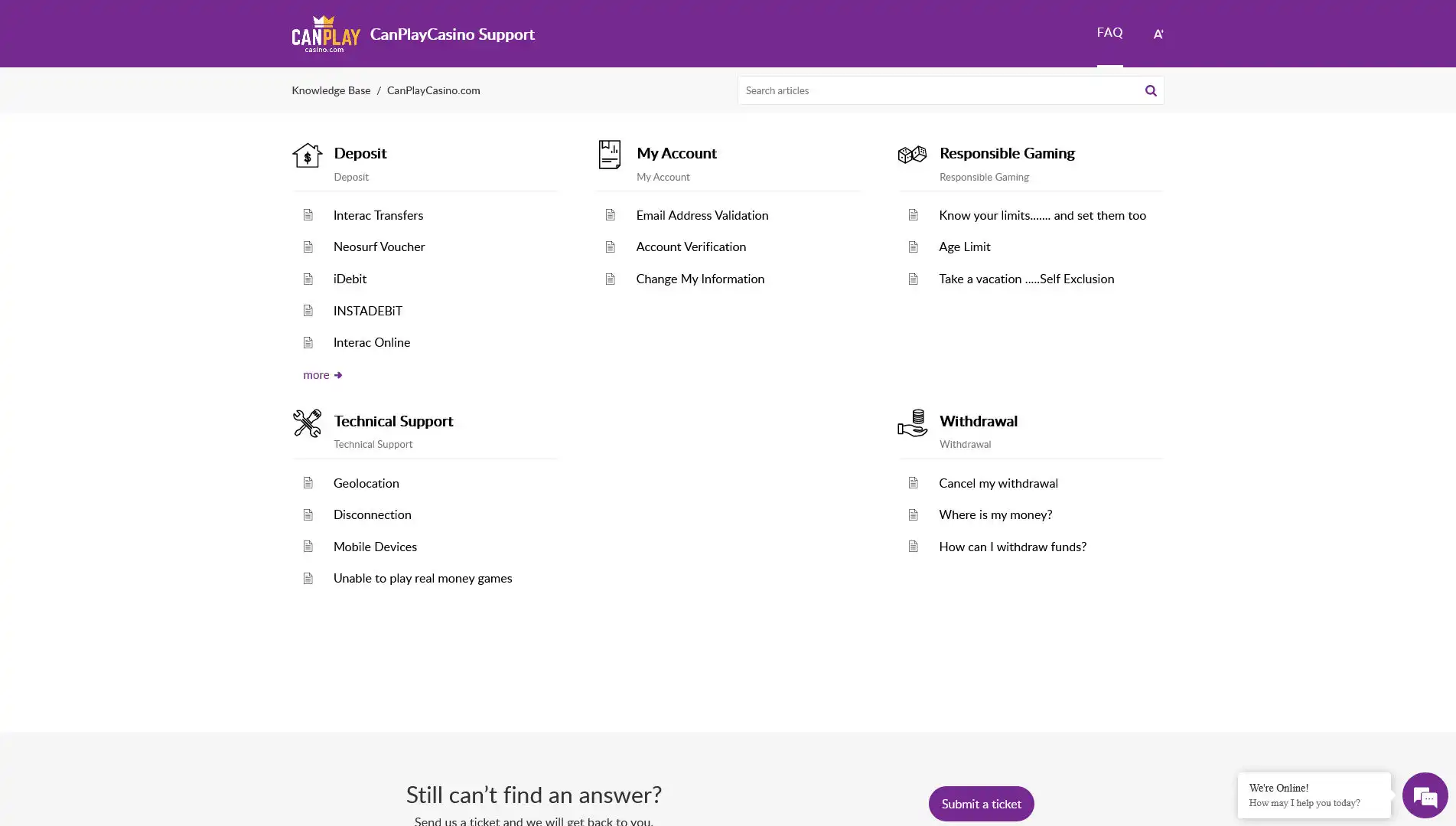
Task: Click document icon beside INSTADEBiT
Action: pyautogui.click(x=308, y=311)
